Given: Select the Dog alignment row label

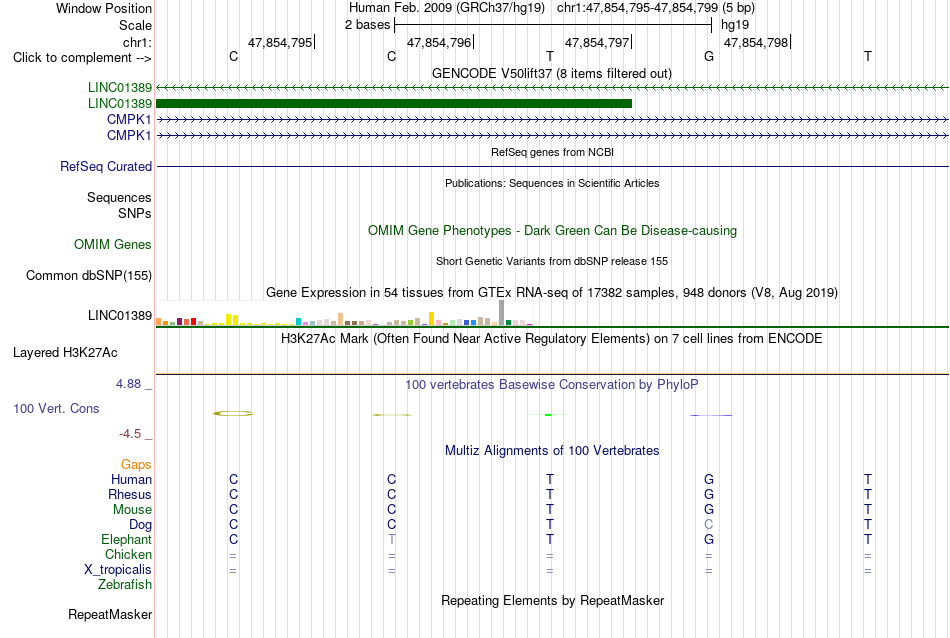Looking at the screenshot, I should click(140, 525).
